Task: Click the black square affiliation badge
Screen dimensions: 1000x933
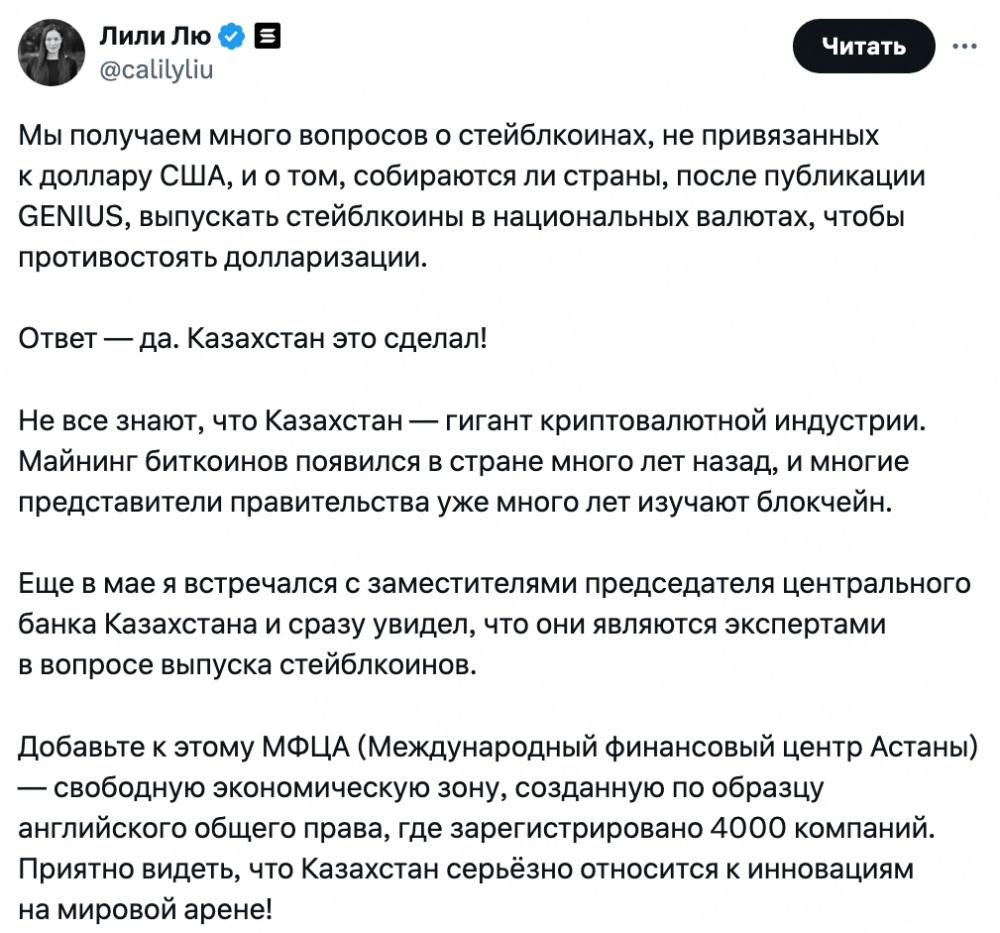Action: coord(266,38)
